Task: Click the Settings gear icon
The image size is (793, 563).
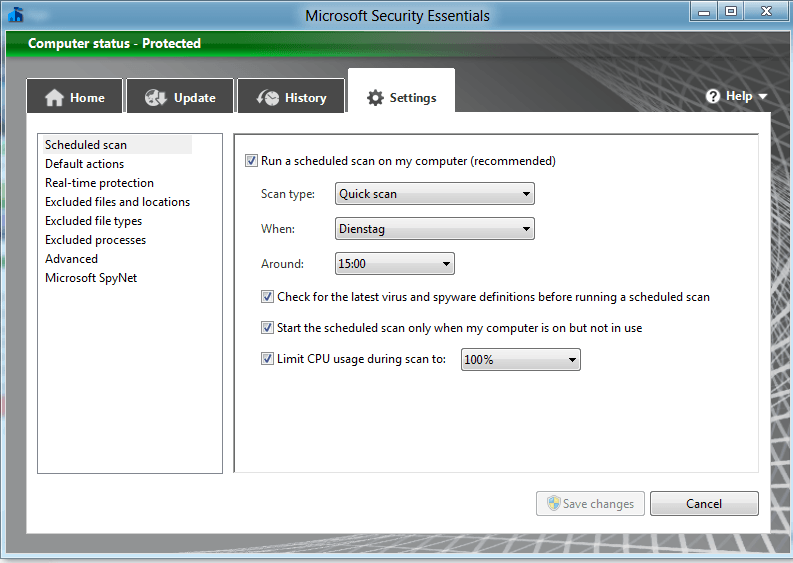Action: point(375,98)
